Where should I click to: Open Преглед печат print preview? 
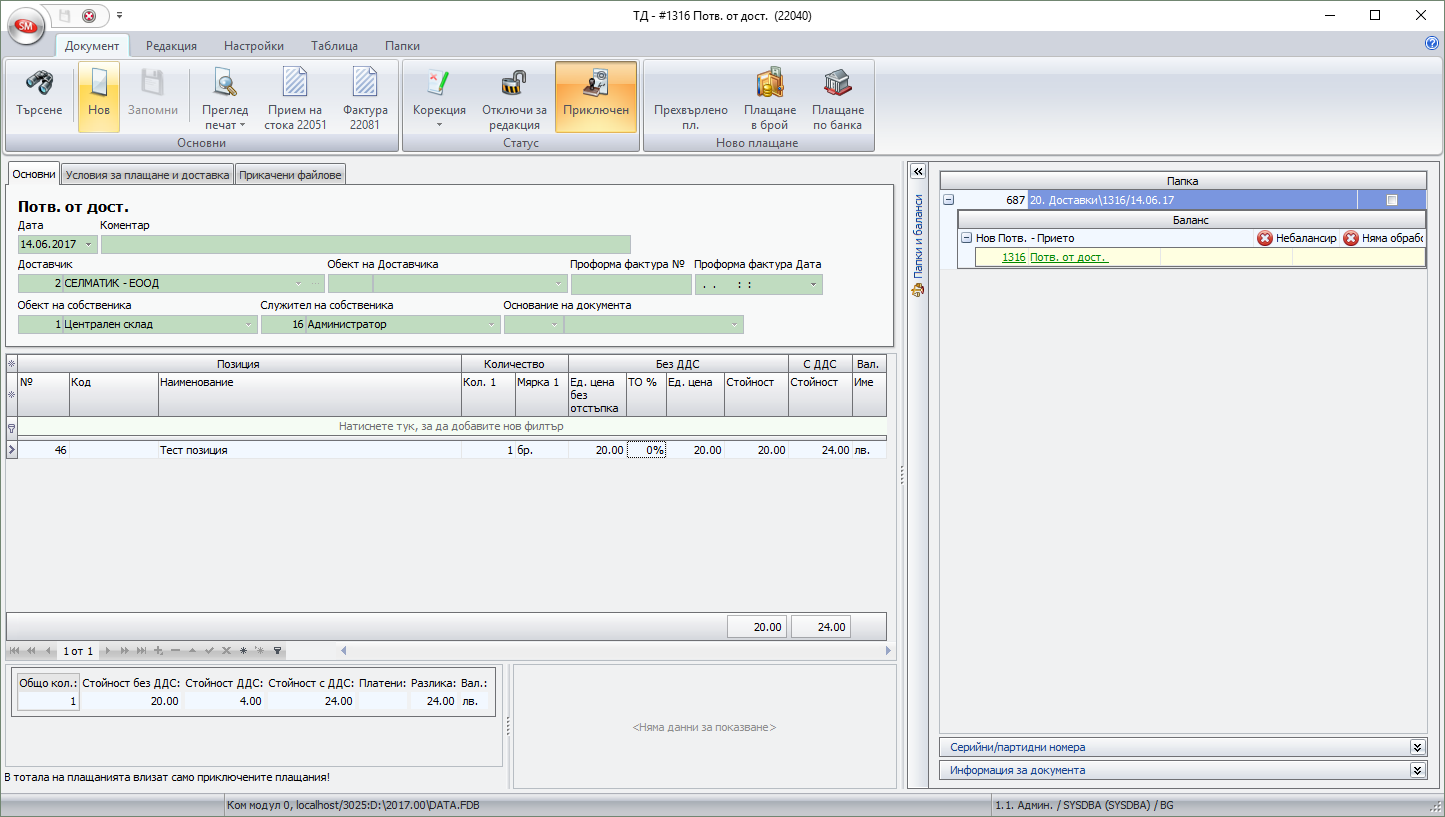click(225, 97)
